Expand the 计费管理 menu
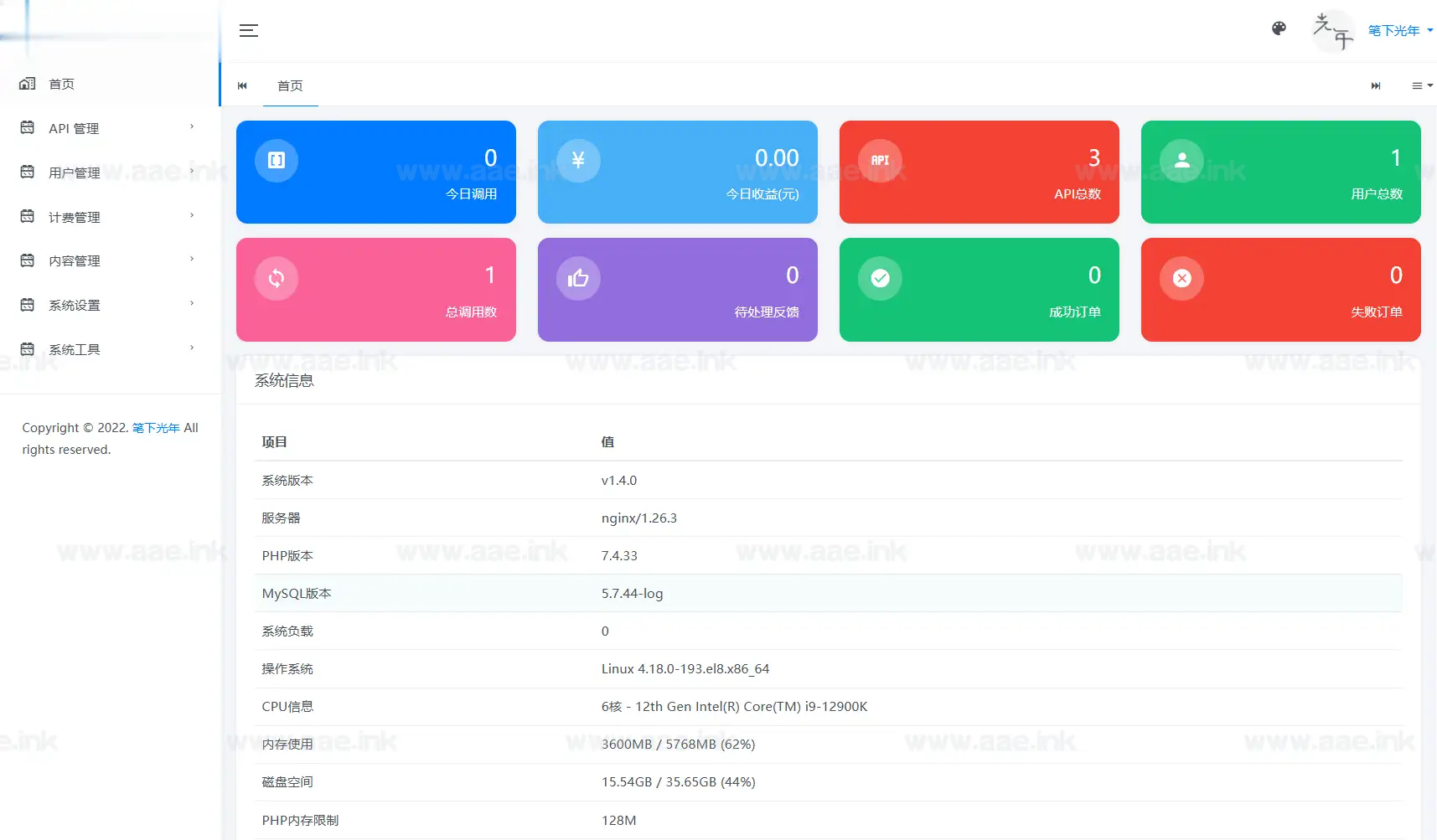 pos(110,217)
